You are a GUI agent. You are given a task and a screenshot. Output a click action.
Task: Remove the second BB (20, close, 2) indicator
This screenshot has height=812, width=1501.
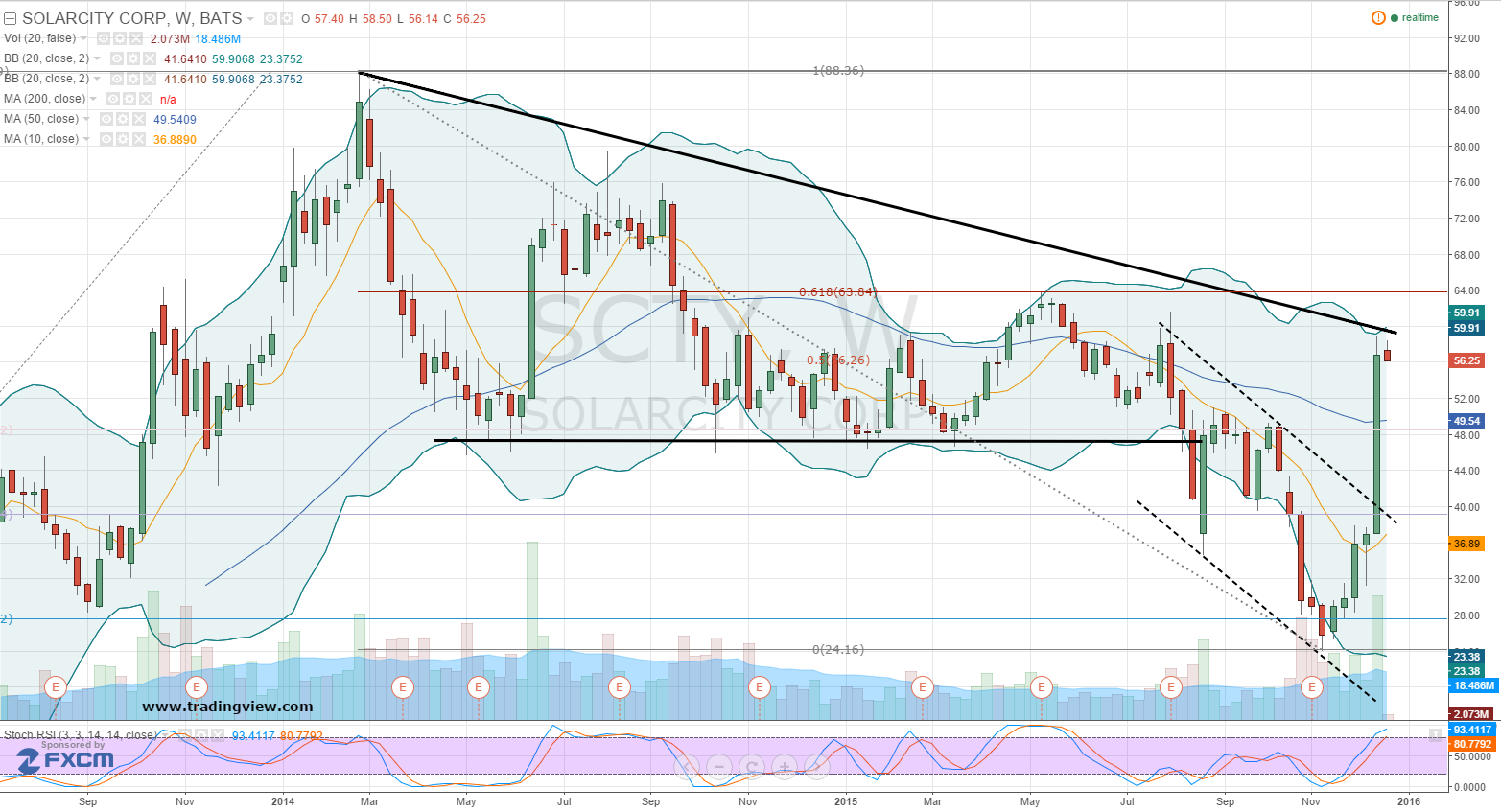coord(151,79)
